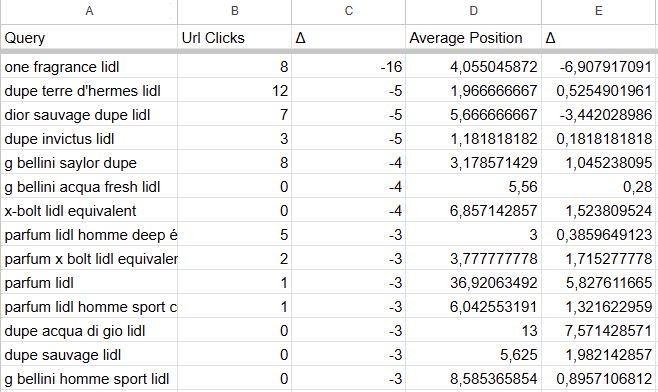
Task: Click position delta 7,571428571
Action: tap(599, 331)
